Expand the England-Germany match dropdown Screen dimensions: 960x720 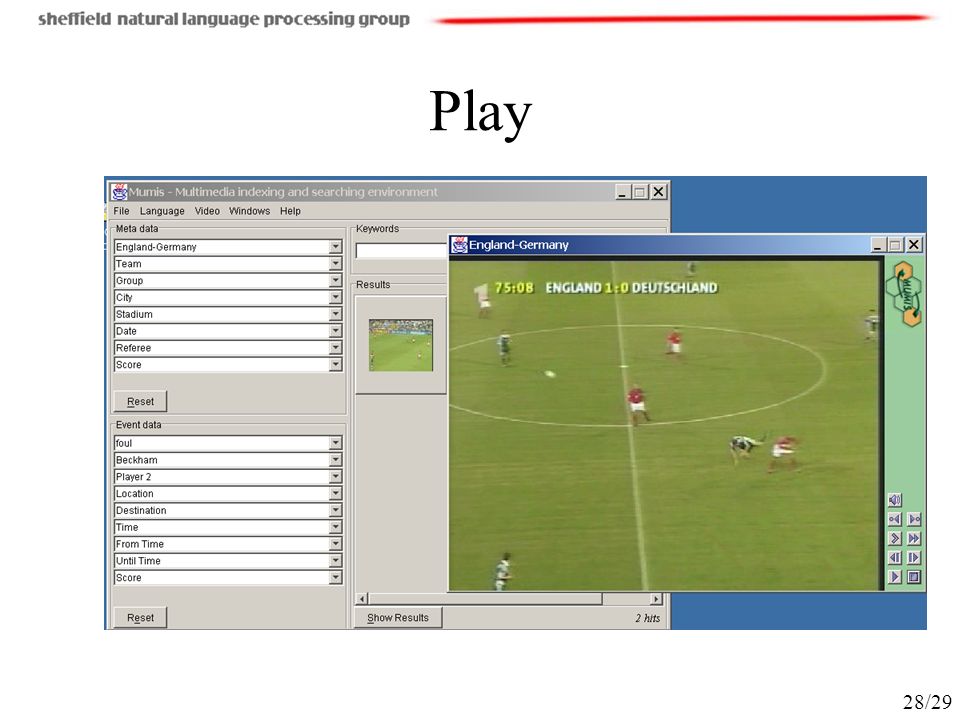pyautogui.click(x=335, y=247)
